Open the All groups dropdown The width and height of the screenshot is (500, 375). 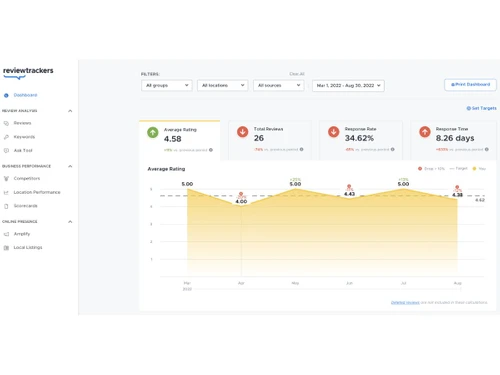167,85
